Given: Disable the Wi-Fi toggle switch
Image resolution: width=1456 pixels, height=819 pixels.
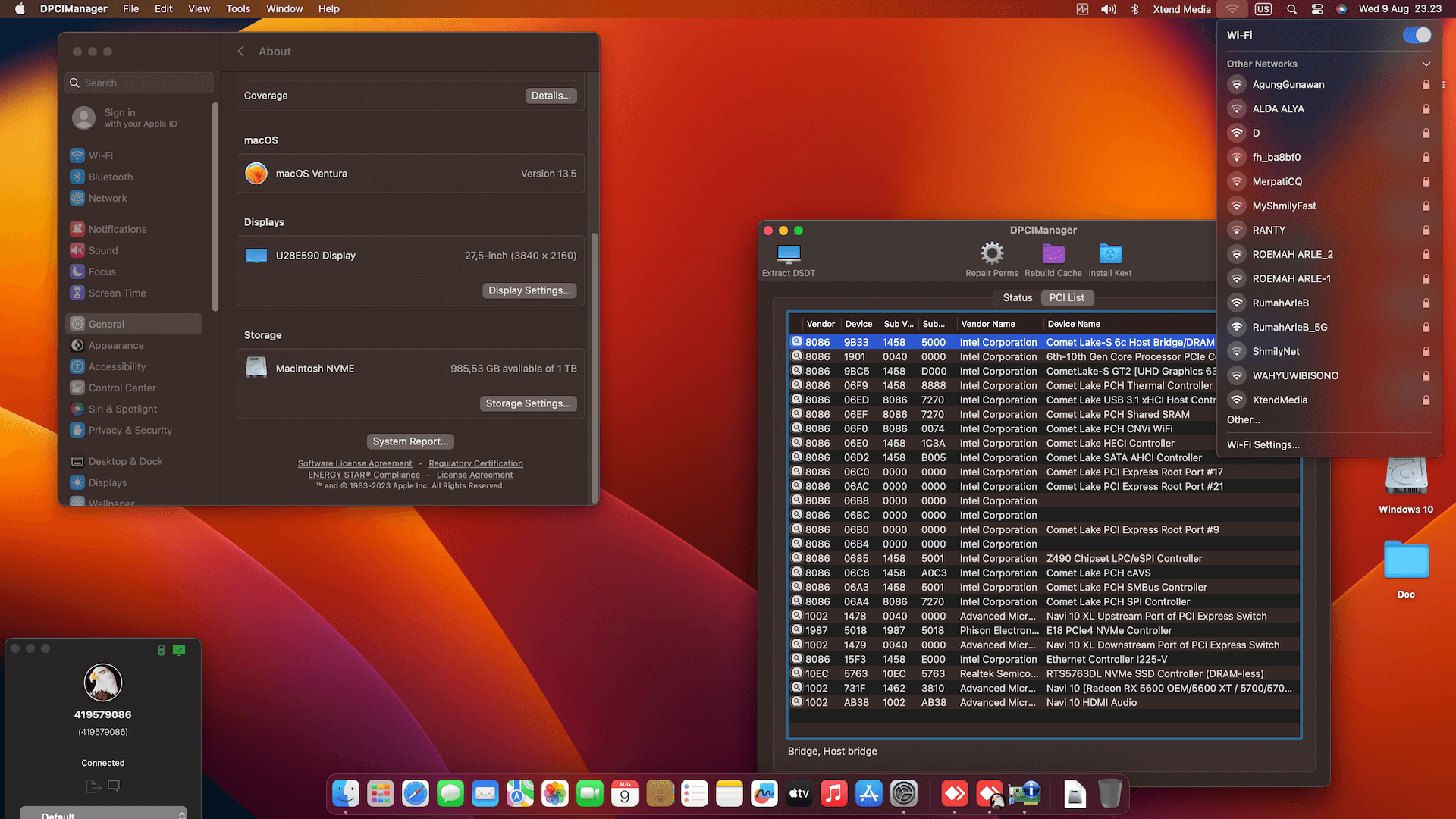Looking at the screenshot, I should (1416, 35).
